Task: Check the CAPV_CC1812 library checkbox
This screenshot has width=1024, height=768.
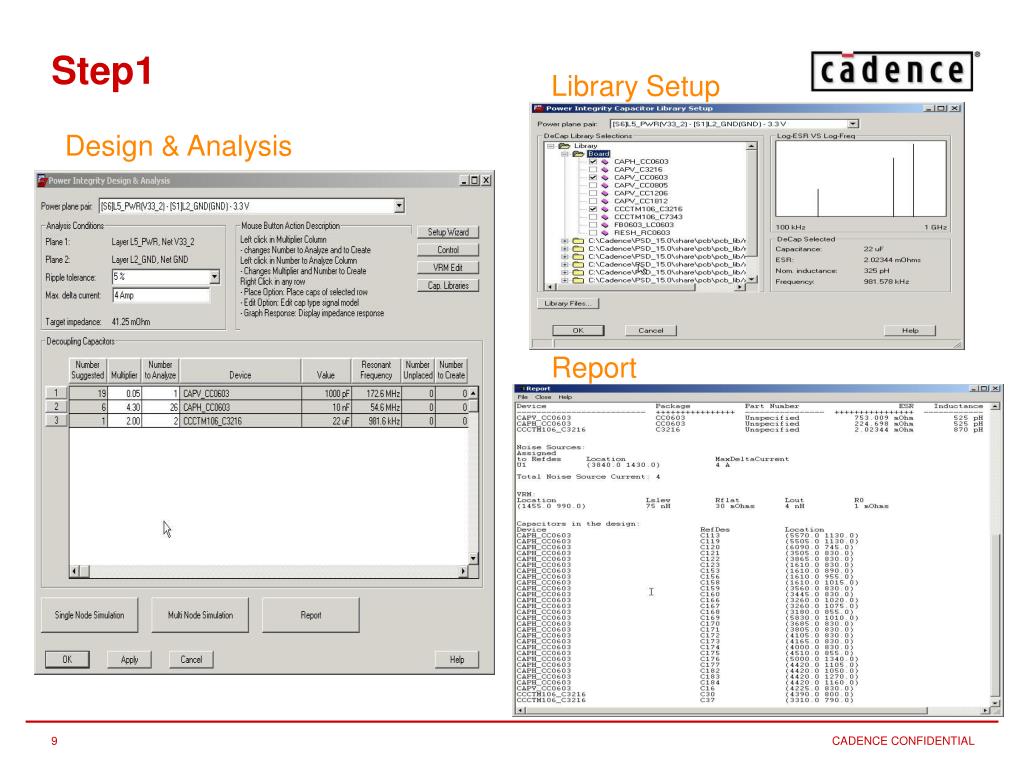Action: [593, 200]
